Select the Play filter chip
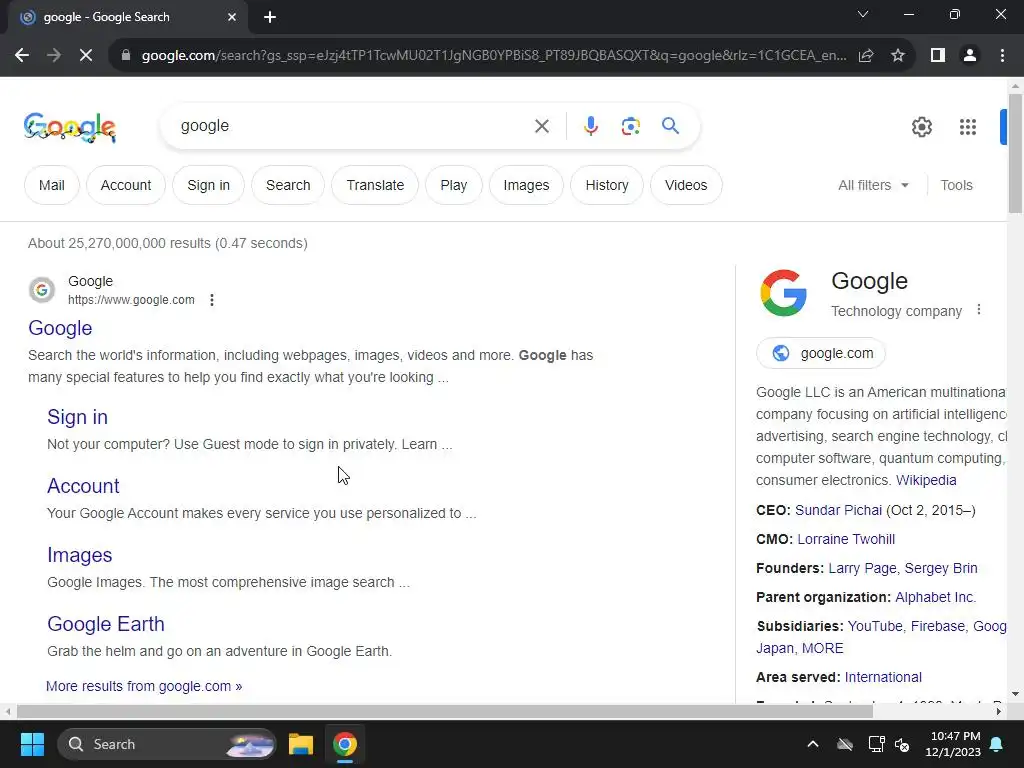The width and height of the screenshot is (1024, 768). click(453, 185)
